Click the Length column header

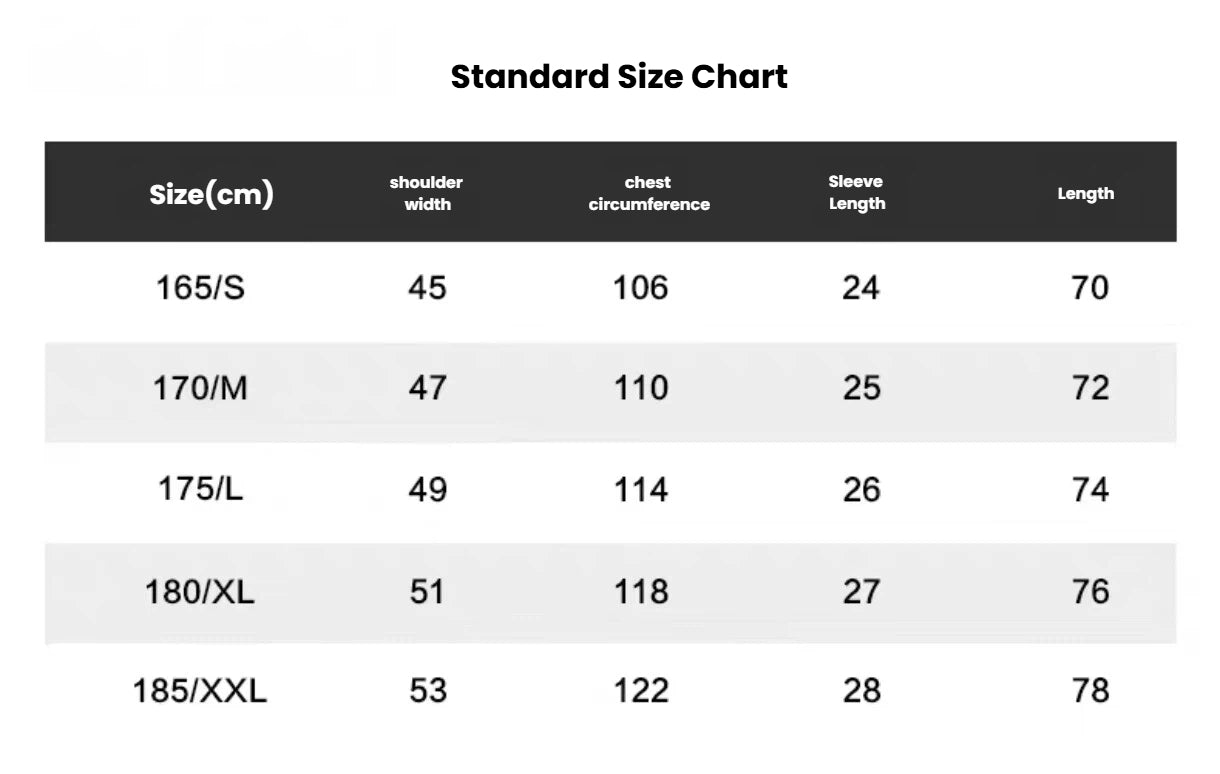(x=1085, y=193)
